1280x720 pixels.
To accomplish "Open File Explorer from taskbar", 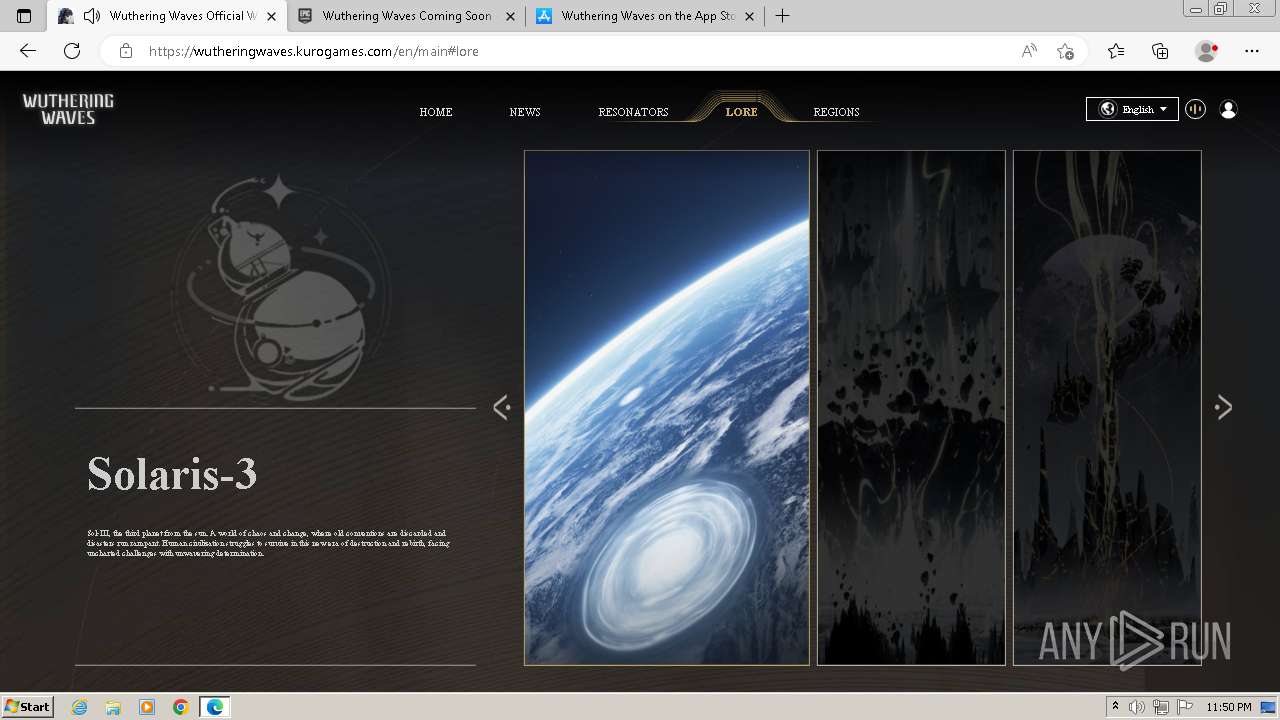I will tap(113, 707).
